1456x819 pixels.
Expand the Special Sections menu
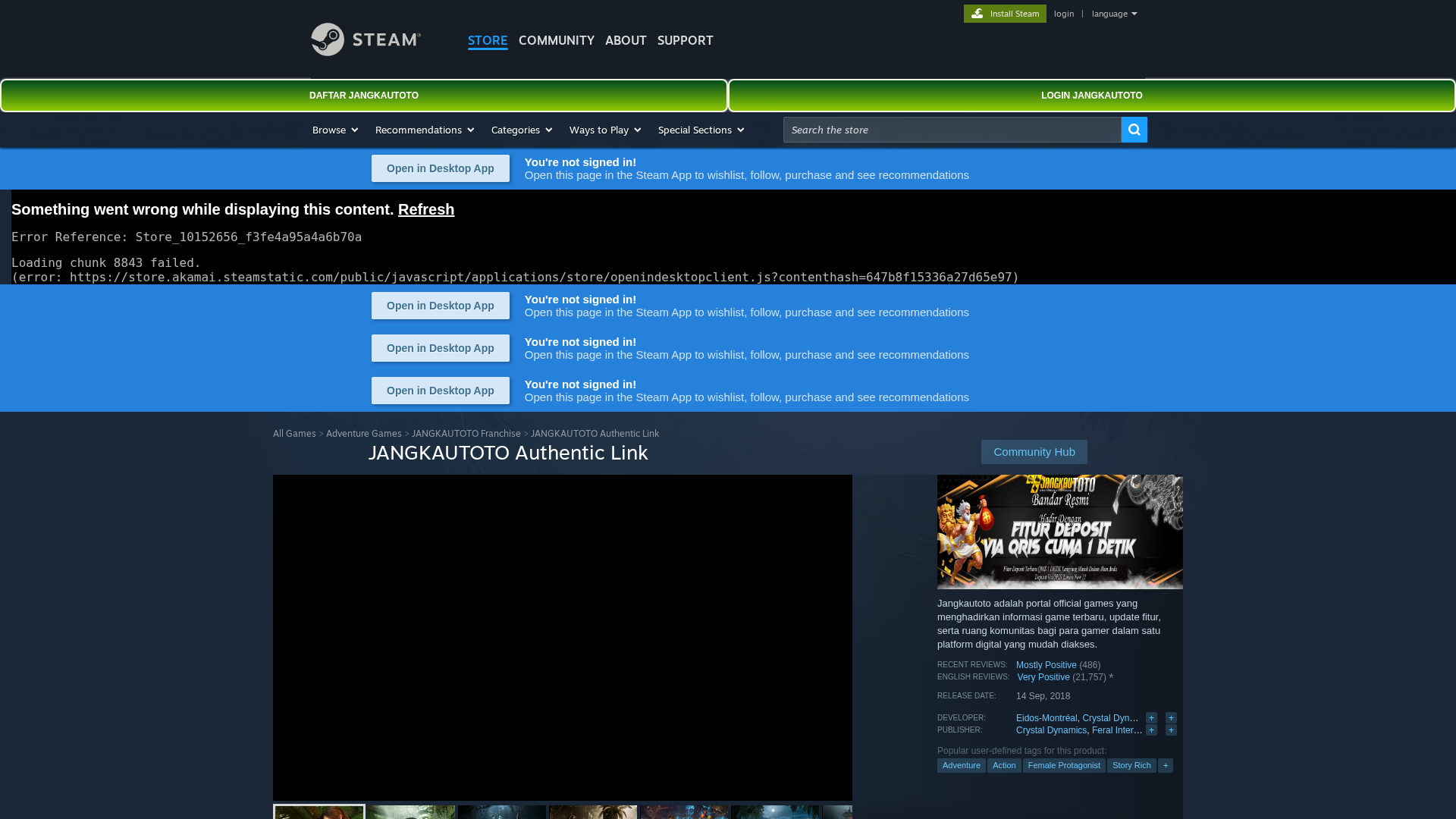[x=701, y=130]
